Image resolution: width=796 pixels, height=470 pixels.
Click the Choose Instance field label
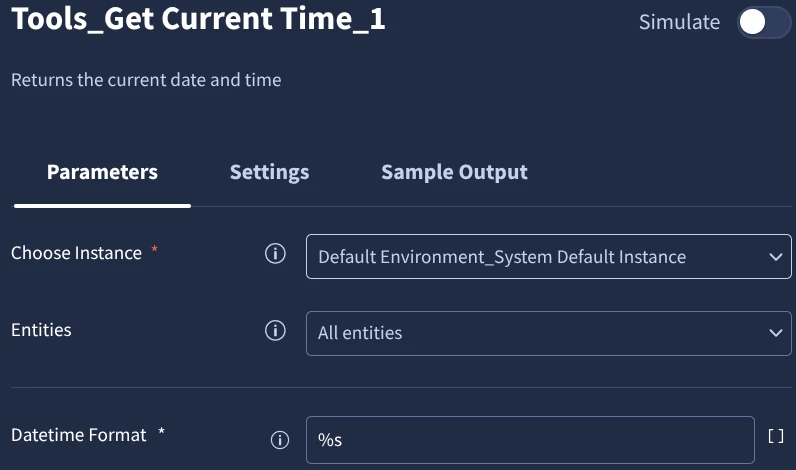pos(77,253)
